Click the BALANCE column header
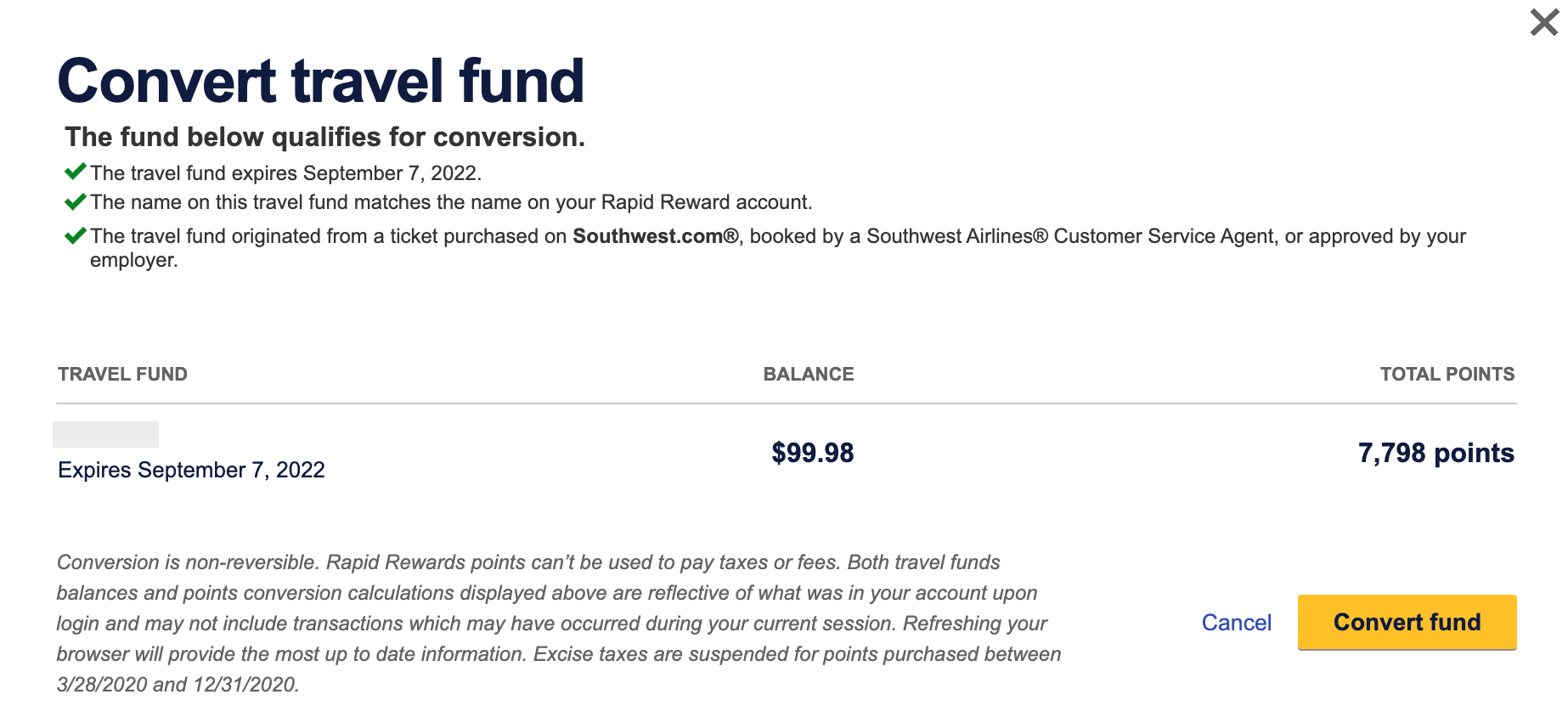 pyautogui.click(x=808, y=374)
